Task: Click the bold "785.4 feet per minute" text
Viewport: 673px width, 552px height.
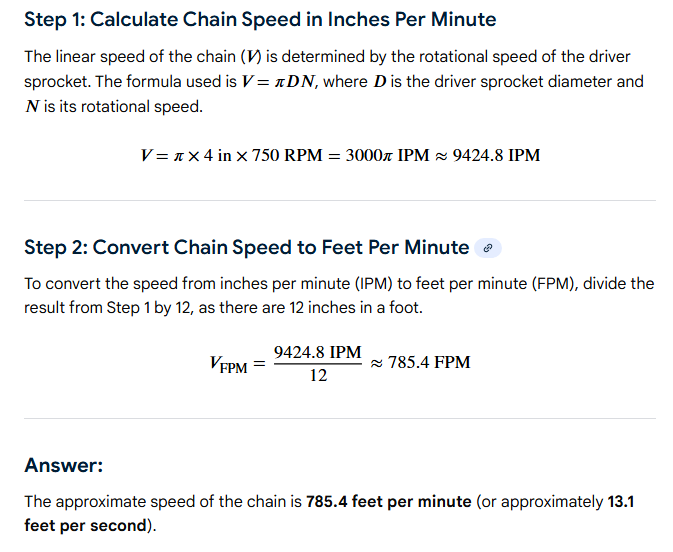Action: coord(389,501)
